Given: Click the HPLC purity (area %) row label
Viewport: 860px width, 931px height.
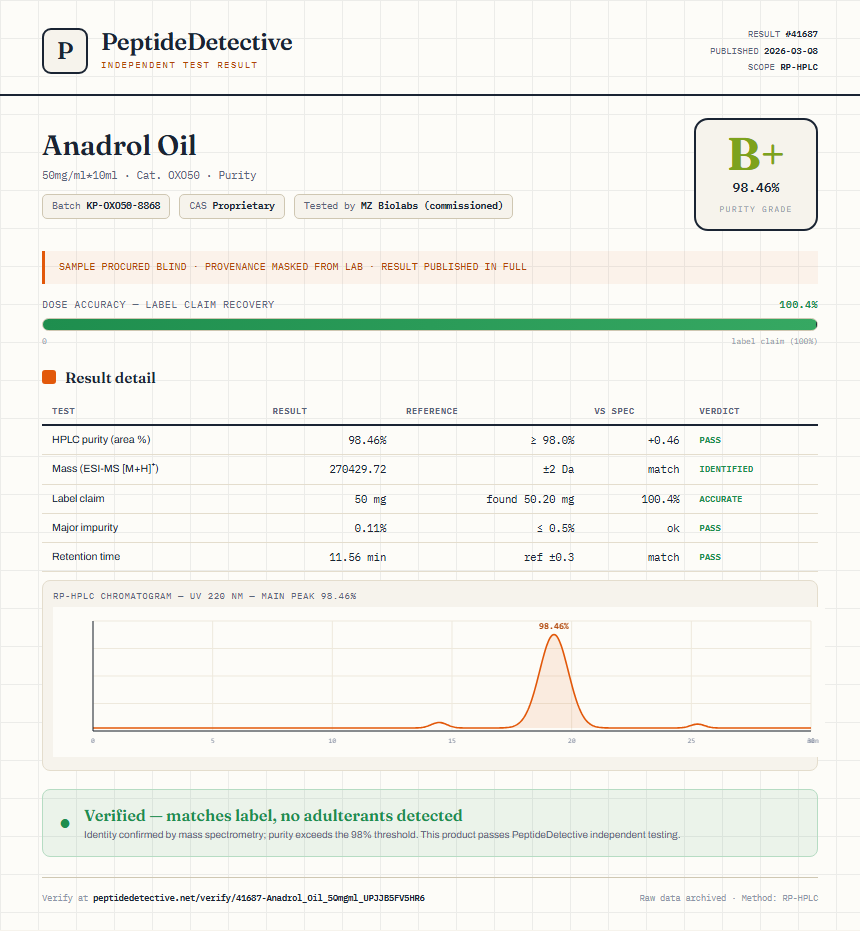Looking at the screenshot, I should point(101,439).
